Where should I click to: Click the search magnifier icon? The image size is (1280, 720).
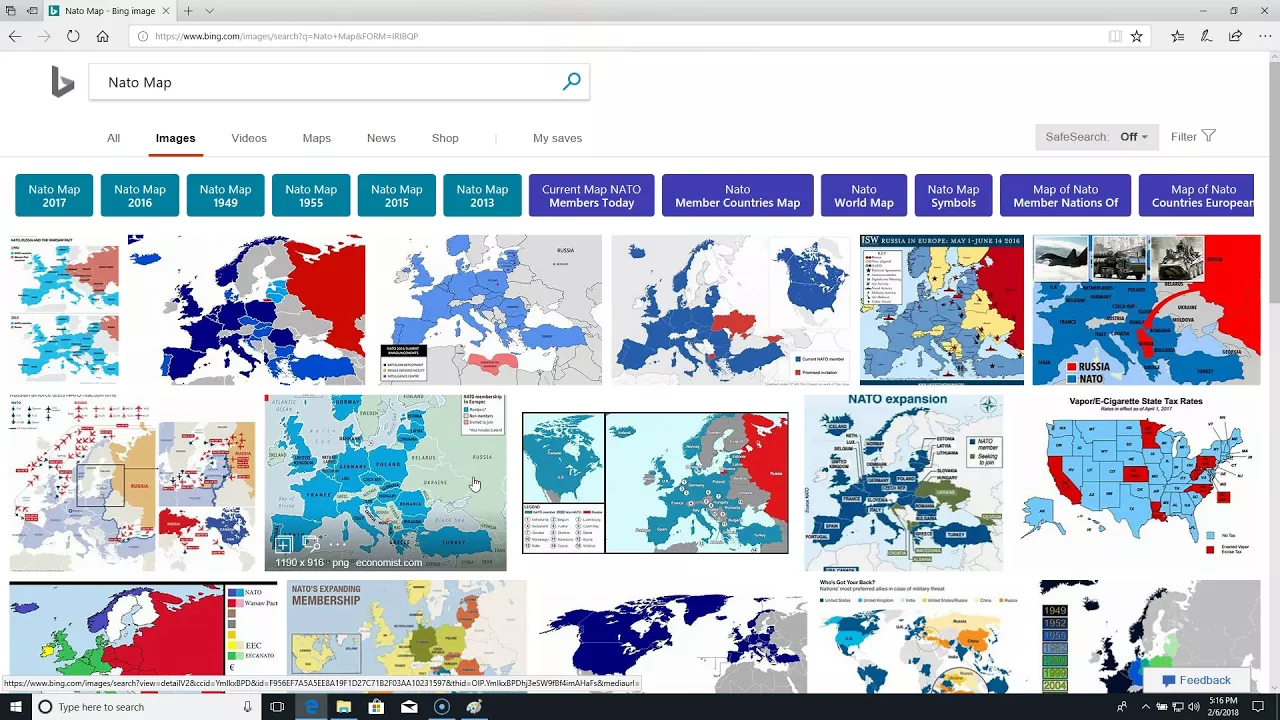point(571,82)
